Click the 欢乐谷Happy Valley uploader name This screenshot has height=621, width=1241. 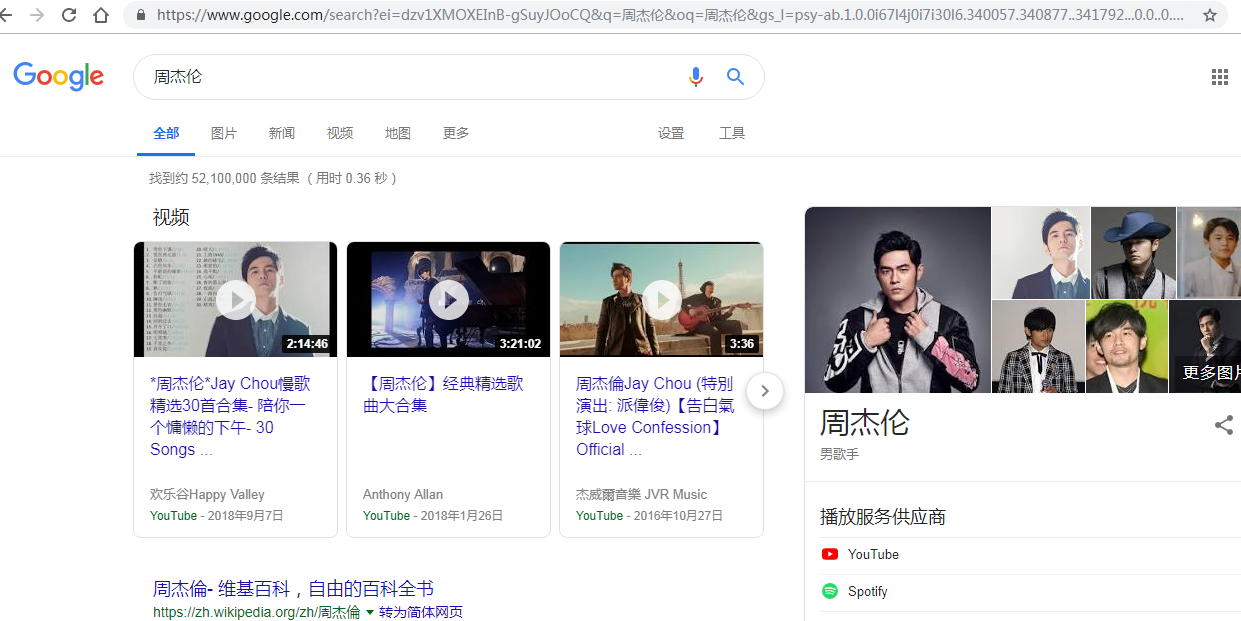(x=207, y=494)
